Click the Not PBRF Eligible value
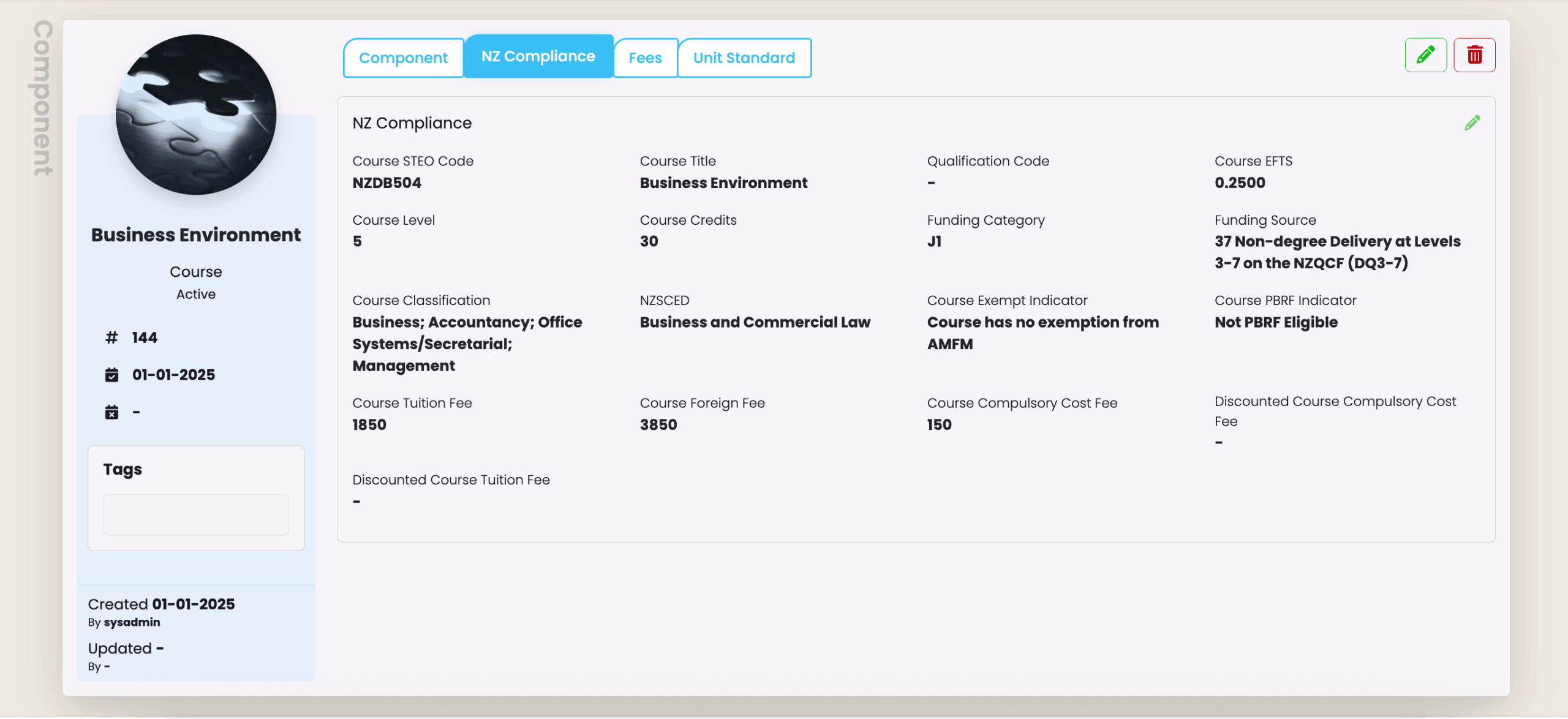 click(x=1276, y=322)
